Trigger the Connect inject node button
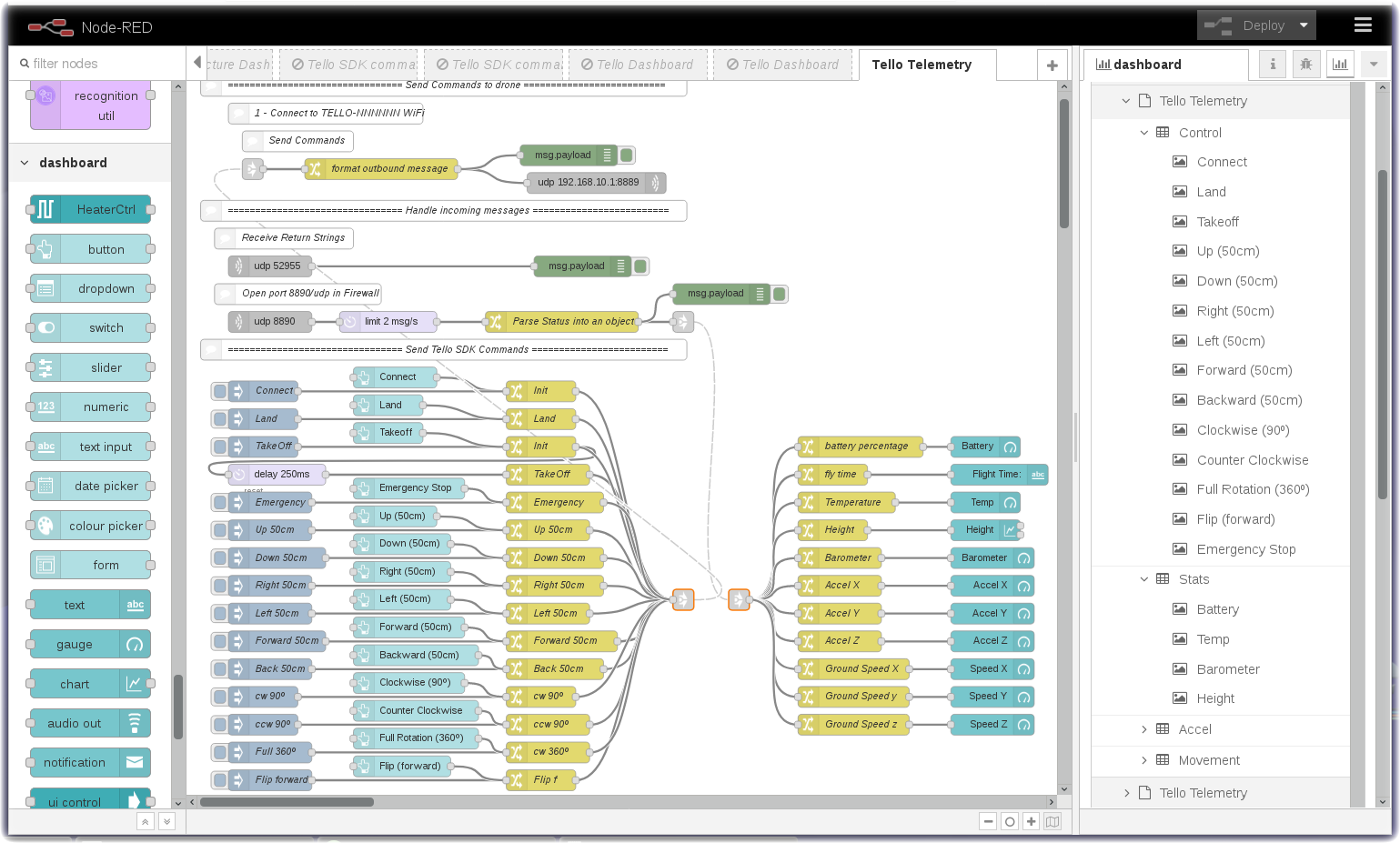Viewport: 1400px width, 843px height. pos(219,391)
